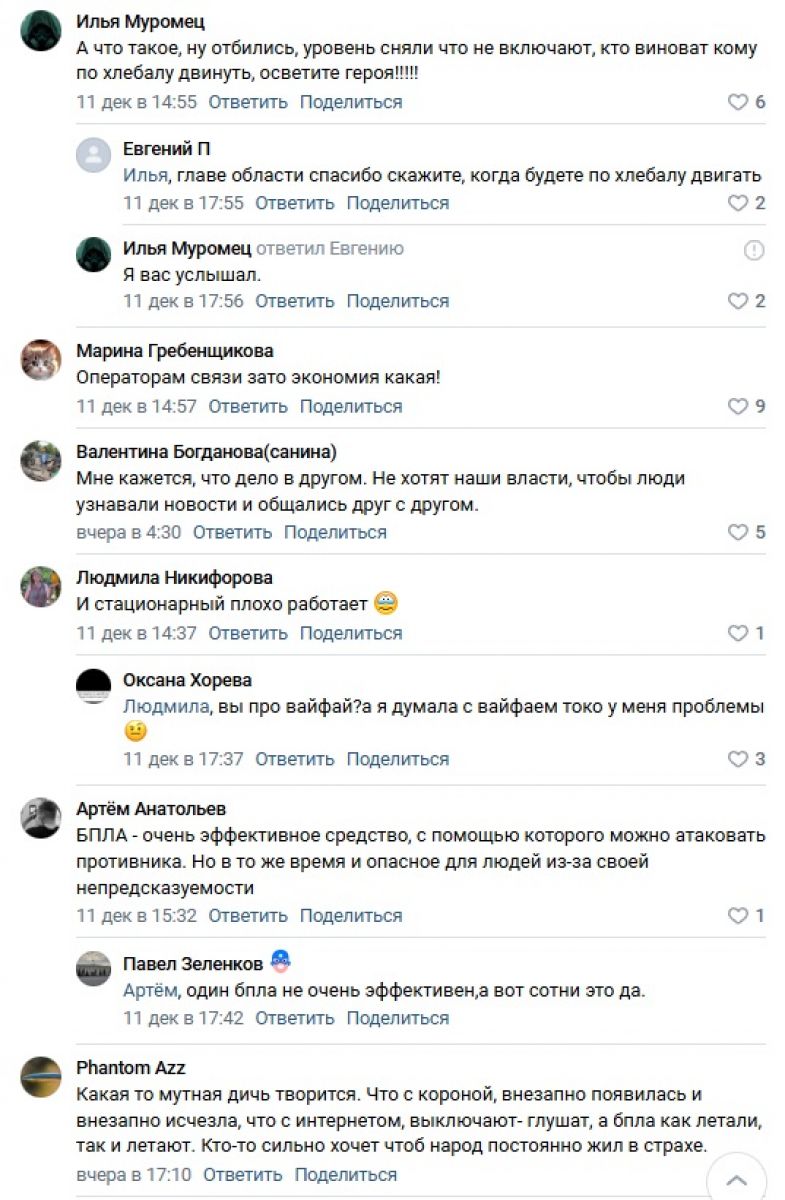Like Оксана Хорева's reply about wifi
The height and width of the screenshot is (1200, 785).
738,759
